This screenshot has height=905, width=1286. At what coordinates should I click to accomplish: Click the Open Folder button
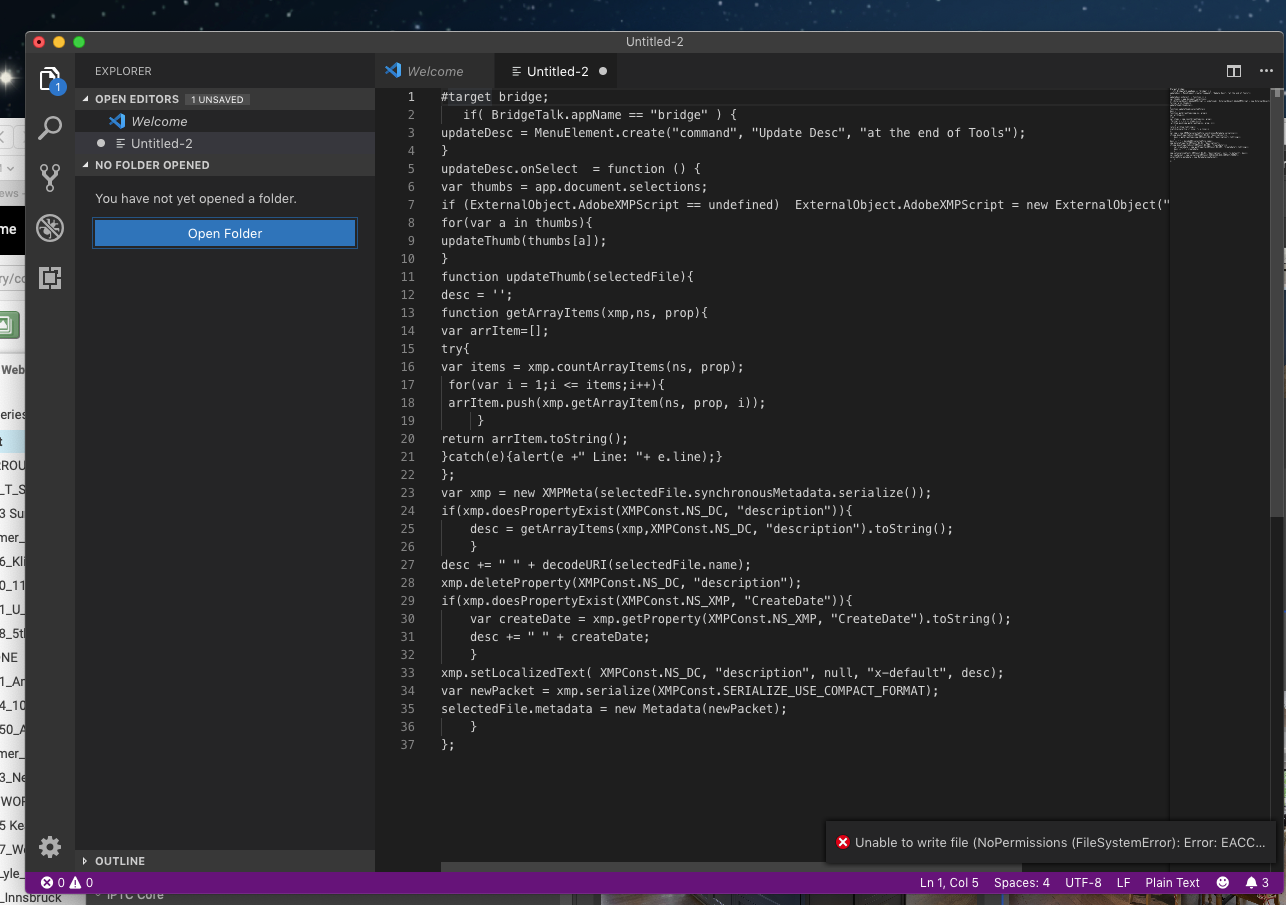225,233
